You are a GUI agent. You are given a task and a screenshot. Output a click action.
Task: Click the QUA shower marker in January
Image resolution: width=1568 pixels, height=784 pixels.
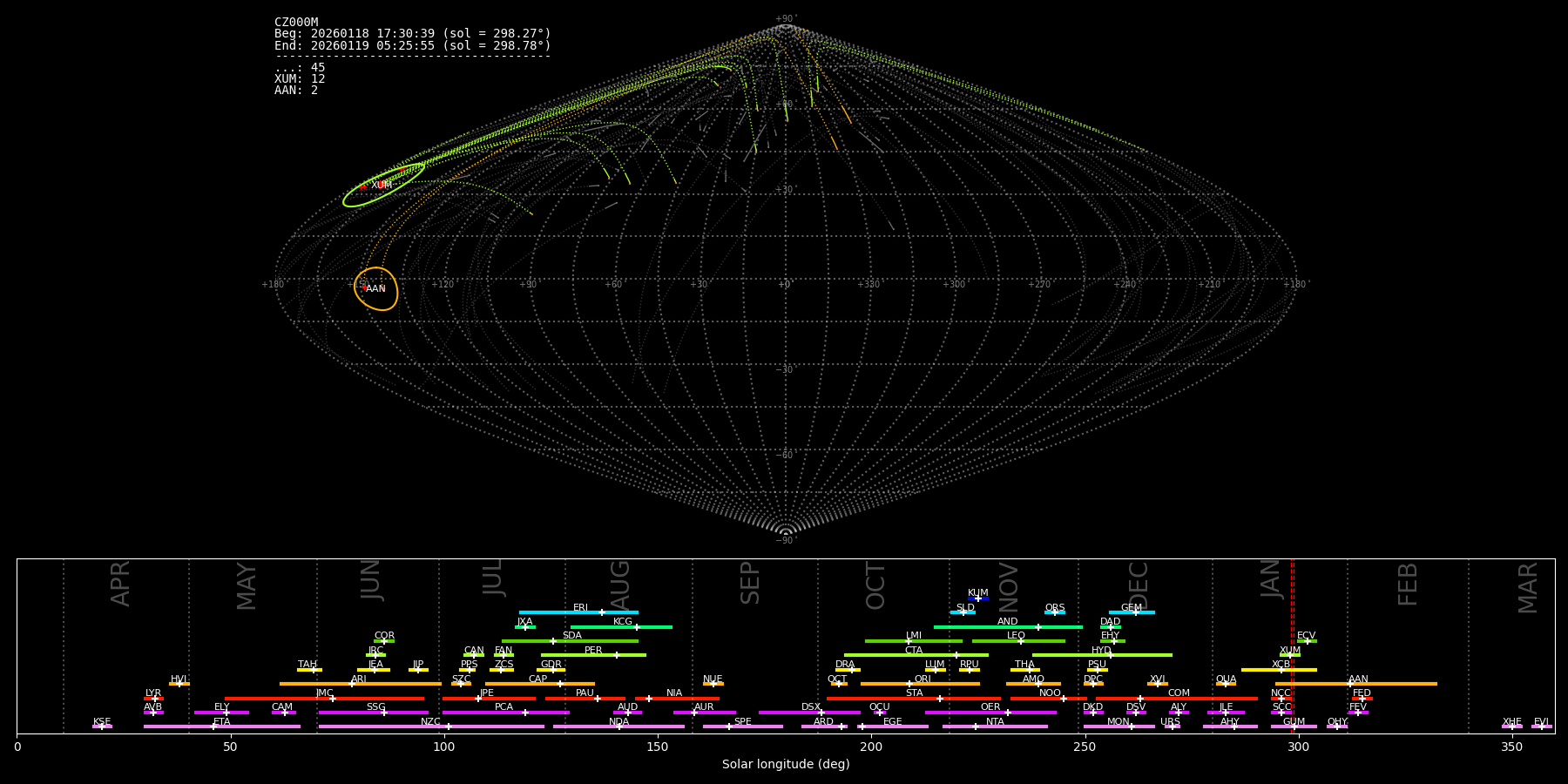click(x=1226, y=684)
